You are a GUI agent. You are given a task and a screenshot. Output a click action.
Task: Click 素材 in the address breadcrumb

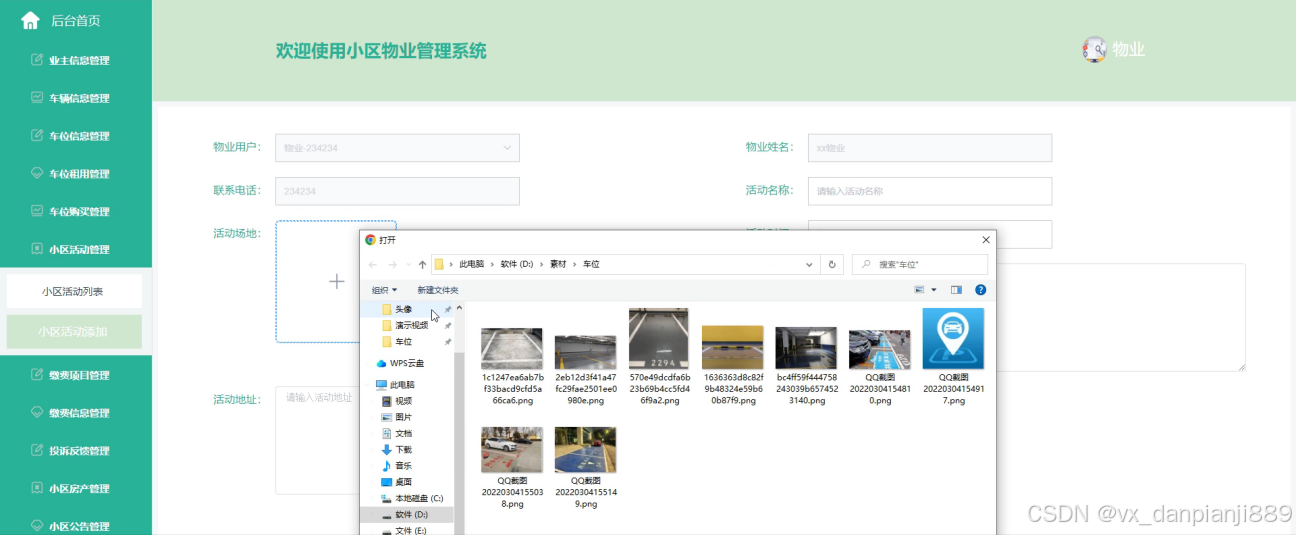point(557,264)
